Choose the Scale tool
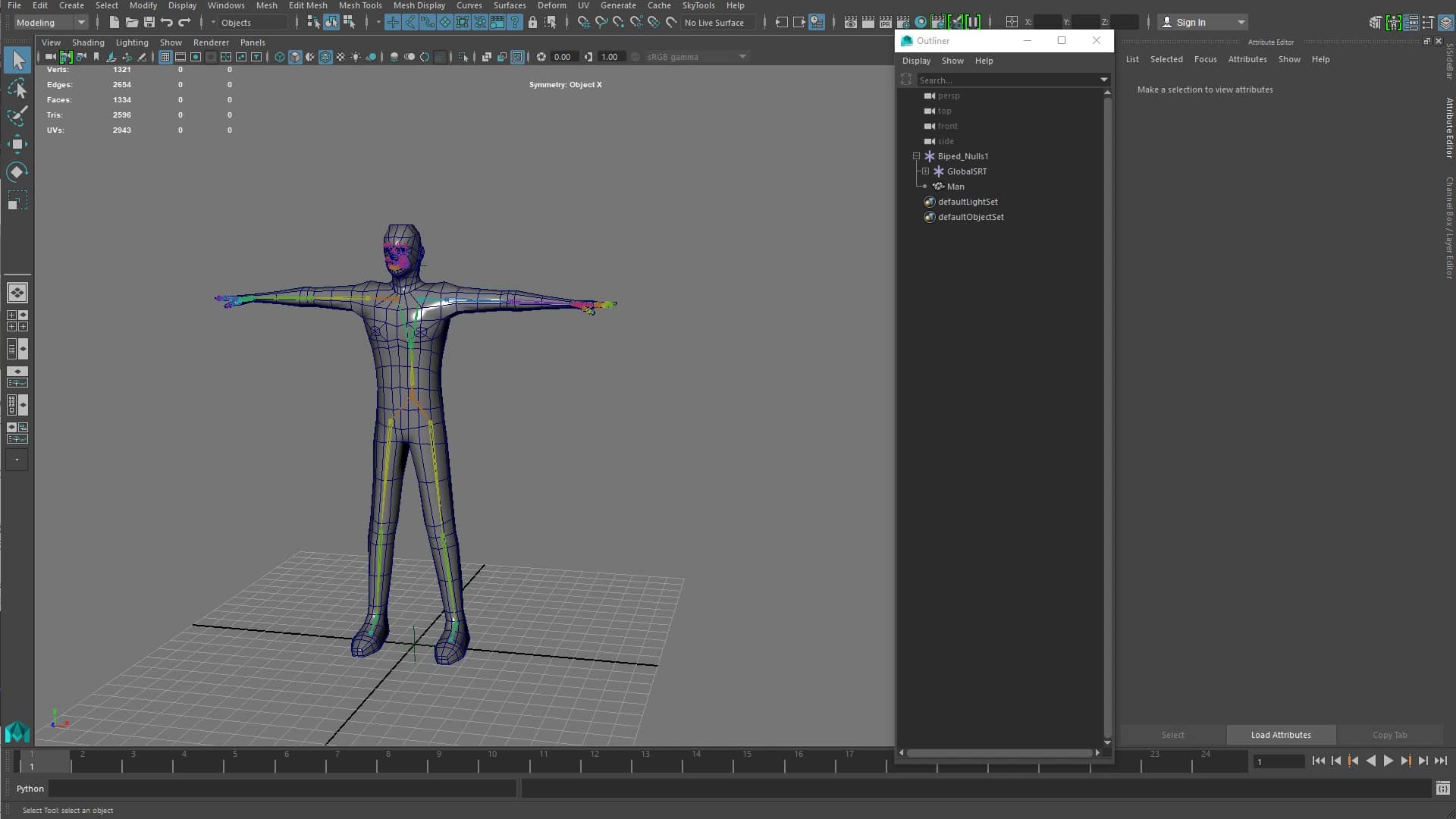Image resolution: width=1456 pixels, height=819 pixels. point(17,199)
